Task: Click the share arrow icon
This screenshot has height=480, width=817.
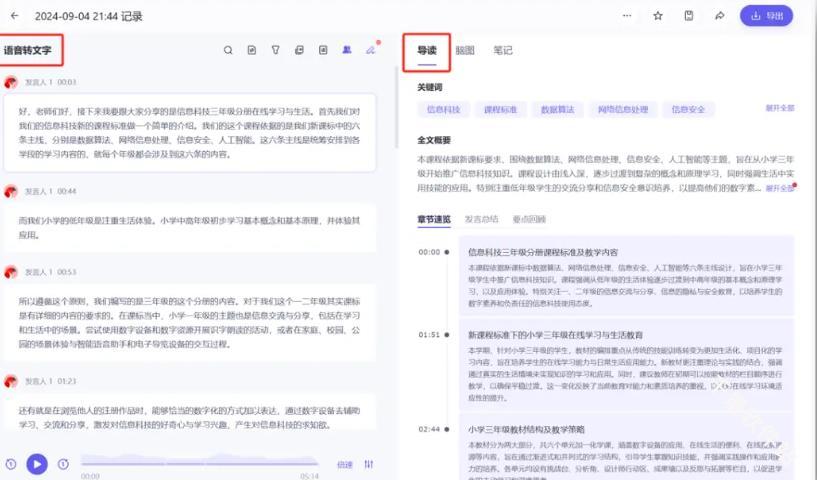Action: coord(719,16)
